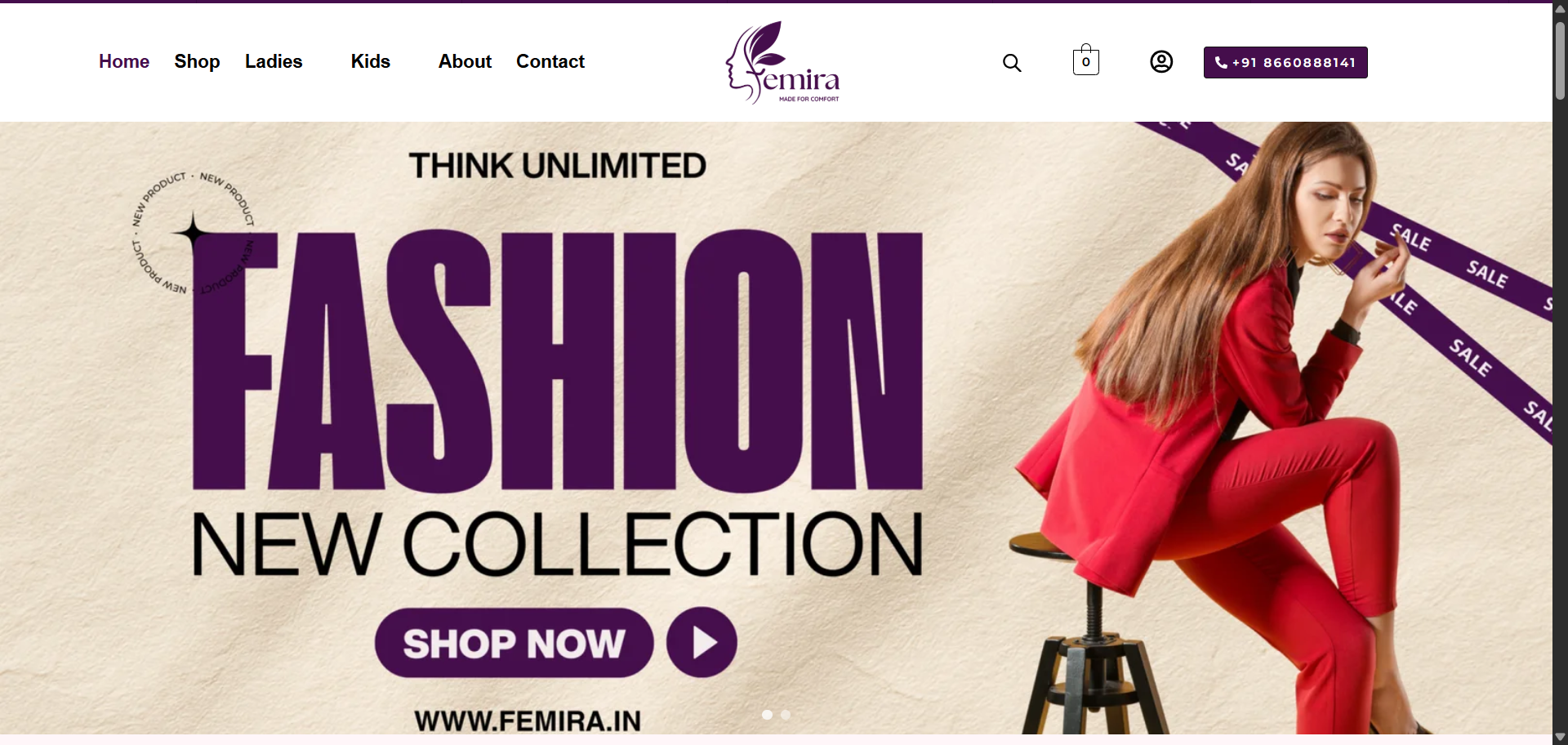
Task: Open the About page
Action: tap(465, 61)
